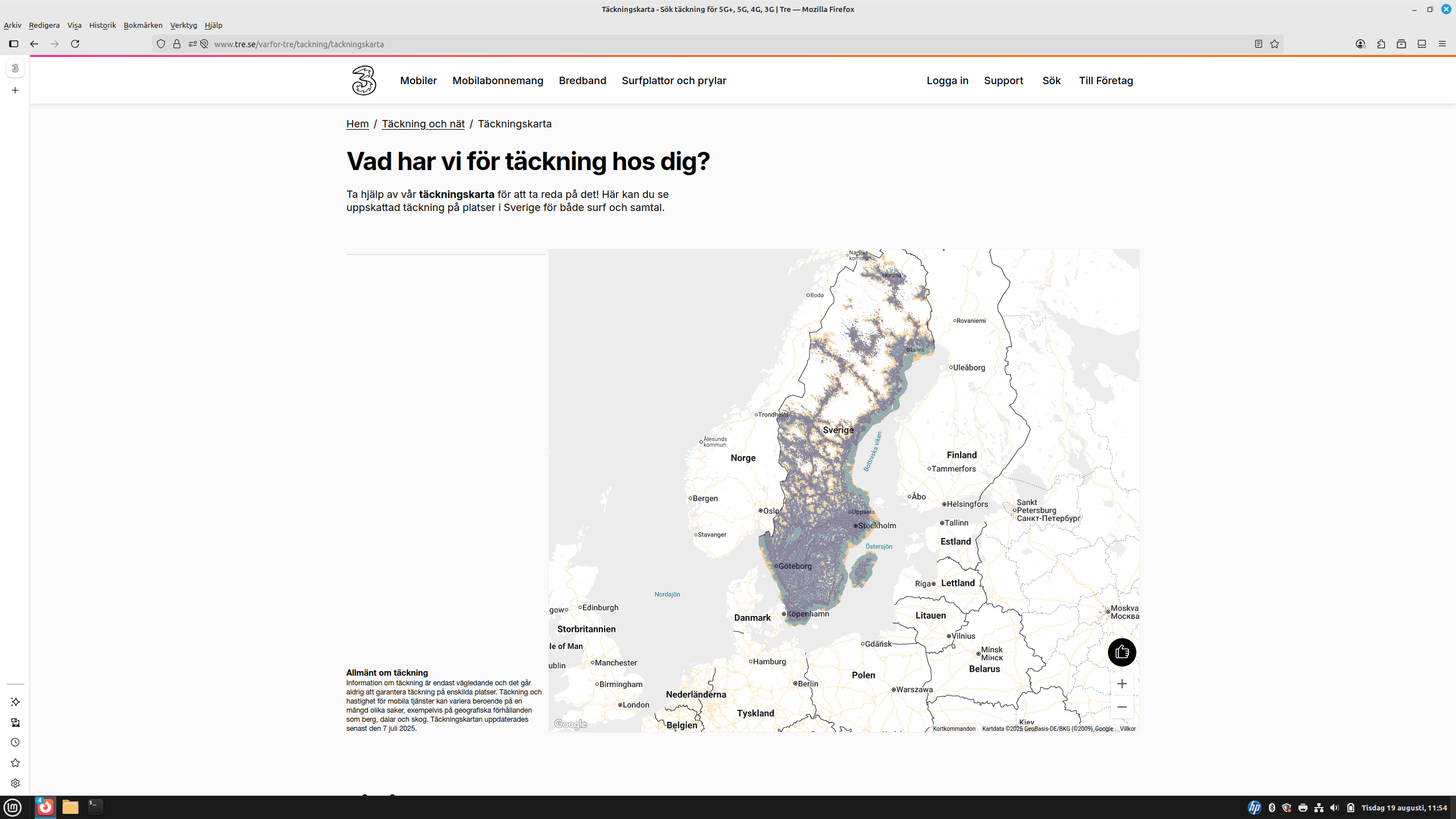
Task: Open the AI chatbot sidebar sparkle icon
Action: [15, 702]
